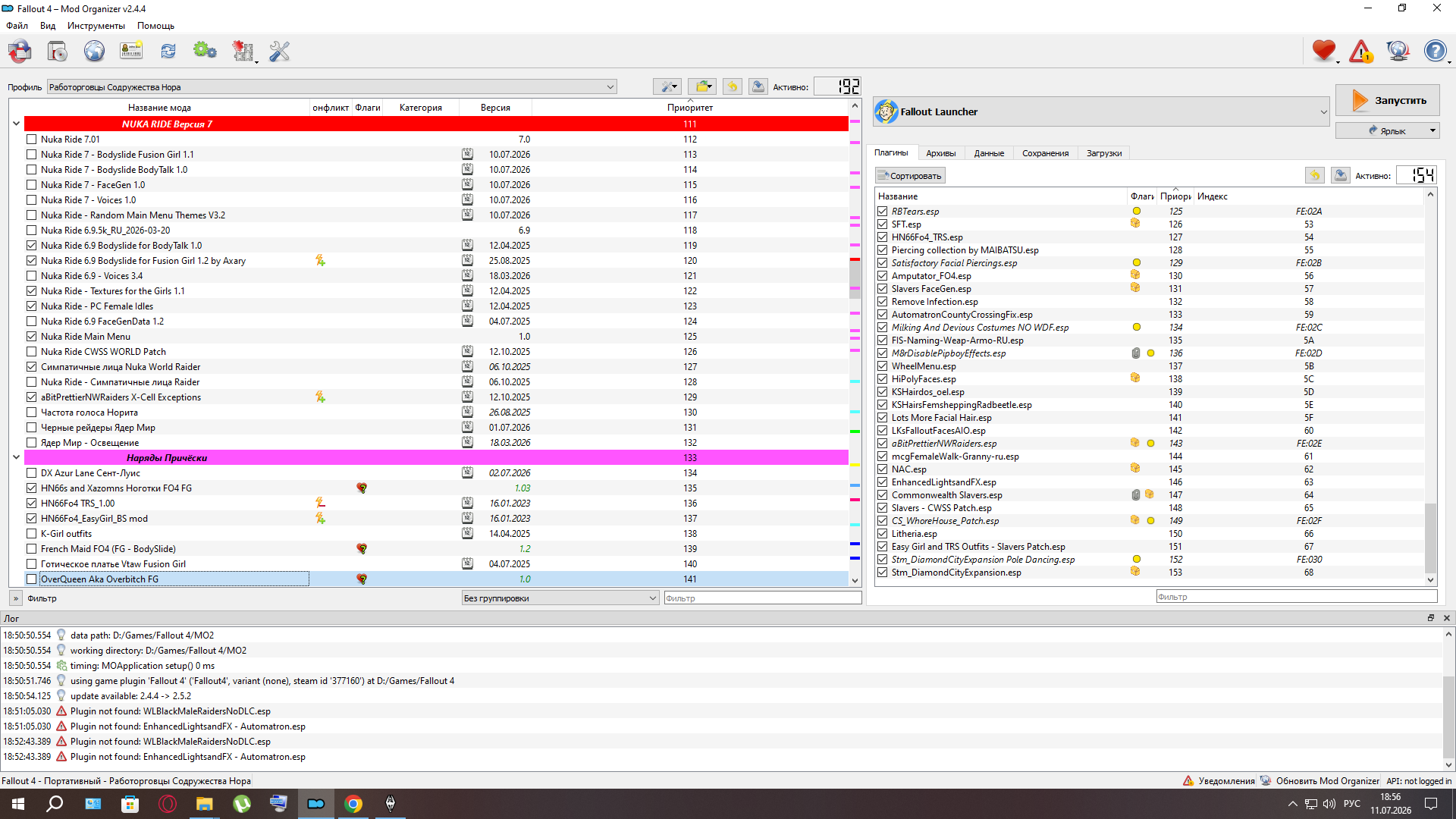Click mod list tools wrench dropdown icon
Viewport: 1456px width, 819px height.
667,86
